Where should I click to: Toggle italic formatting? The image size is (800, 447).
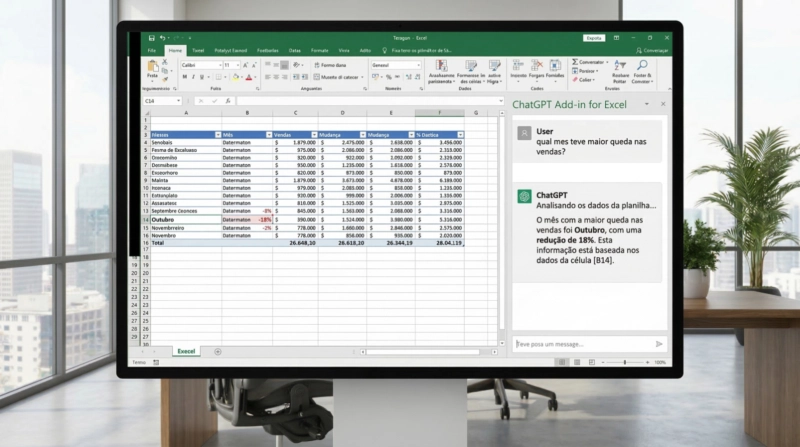[x=193, y=77]
